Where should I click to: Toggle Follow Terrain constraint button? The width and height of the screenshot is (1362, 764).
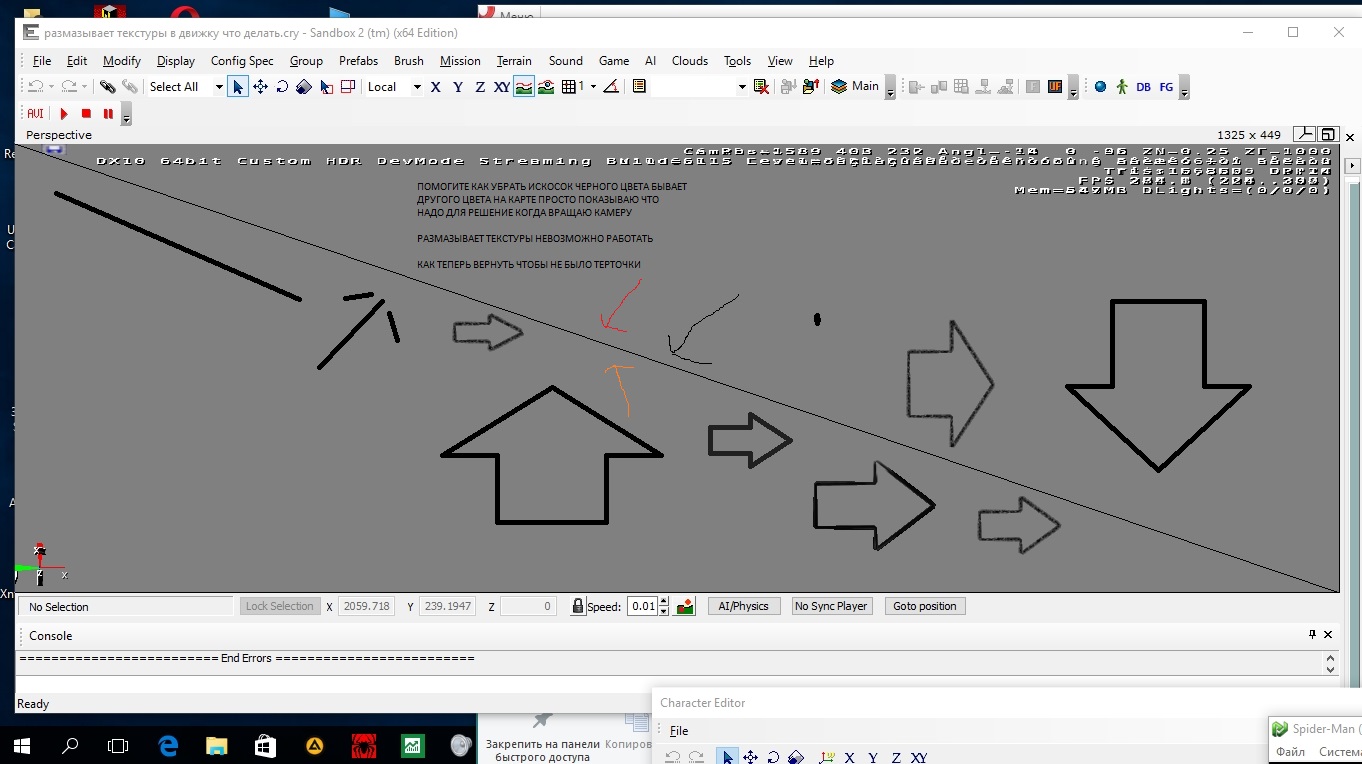click(524, 87)
